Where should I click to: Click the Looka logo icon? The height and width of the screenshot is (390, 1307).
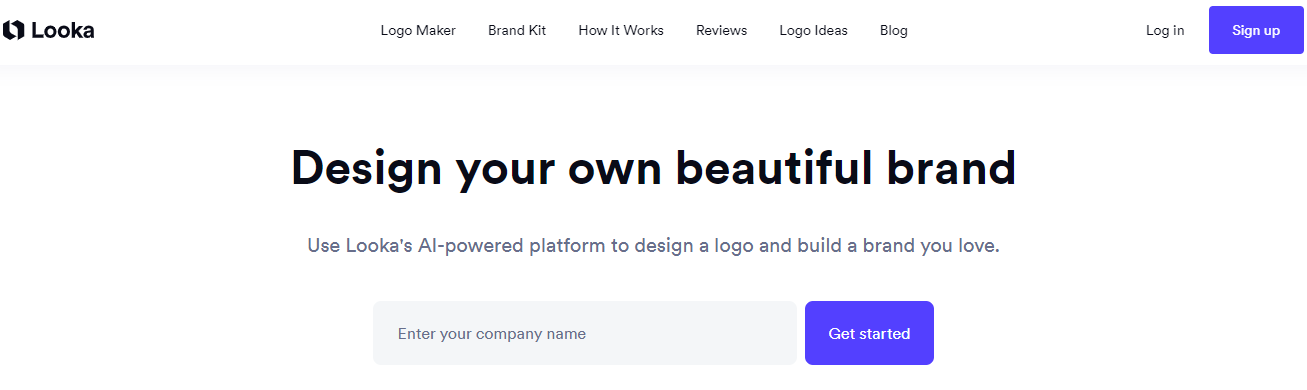tap(13, 30)
